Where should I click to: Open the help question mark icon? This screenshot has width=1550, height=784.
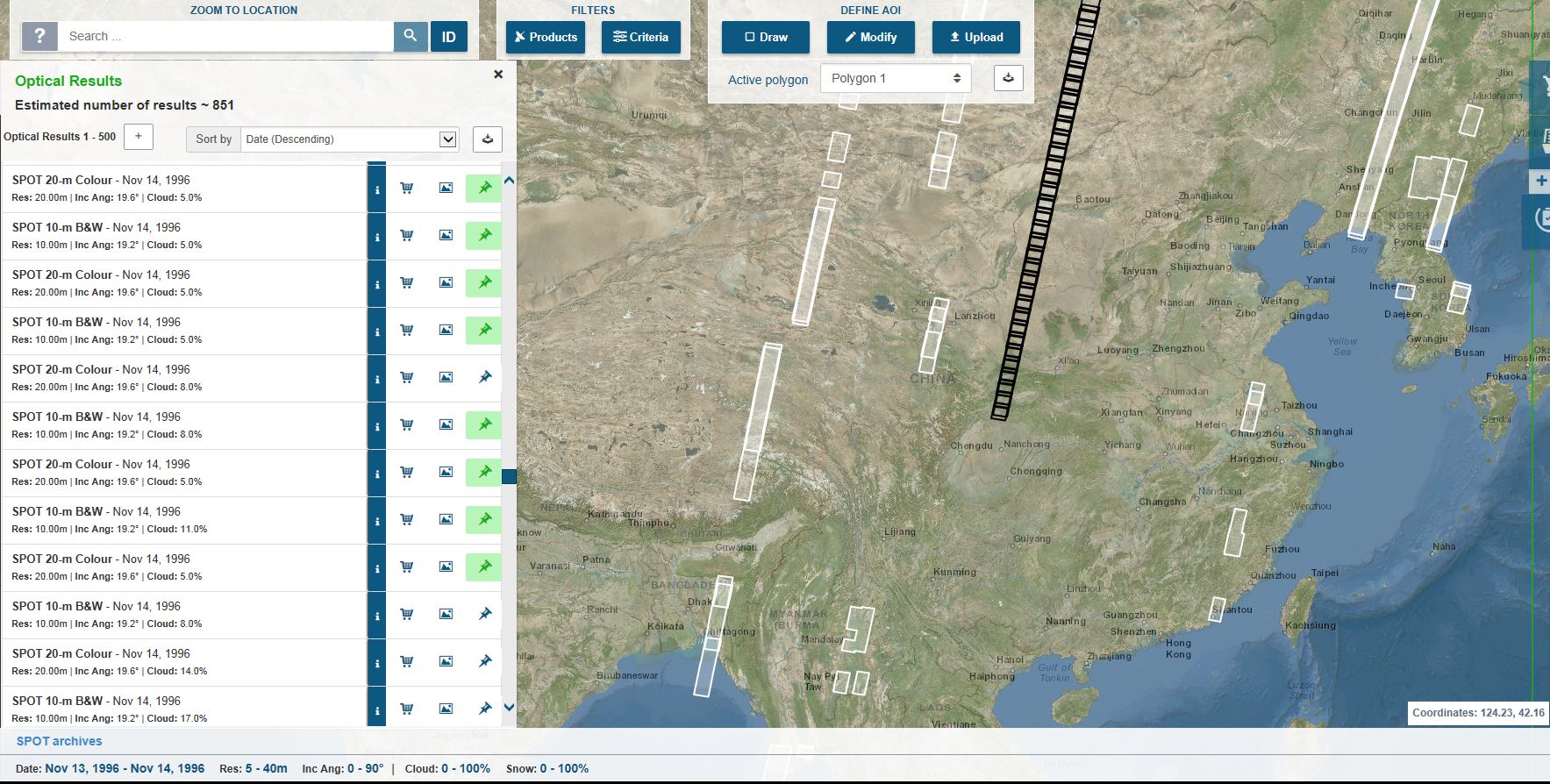pos(39,37)
